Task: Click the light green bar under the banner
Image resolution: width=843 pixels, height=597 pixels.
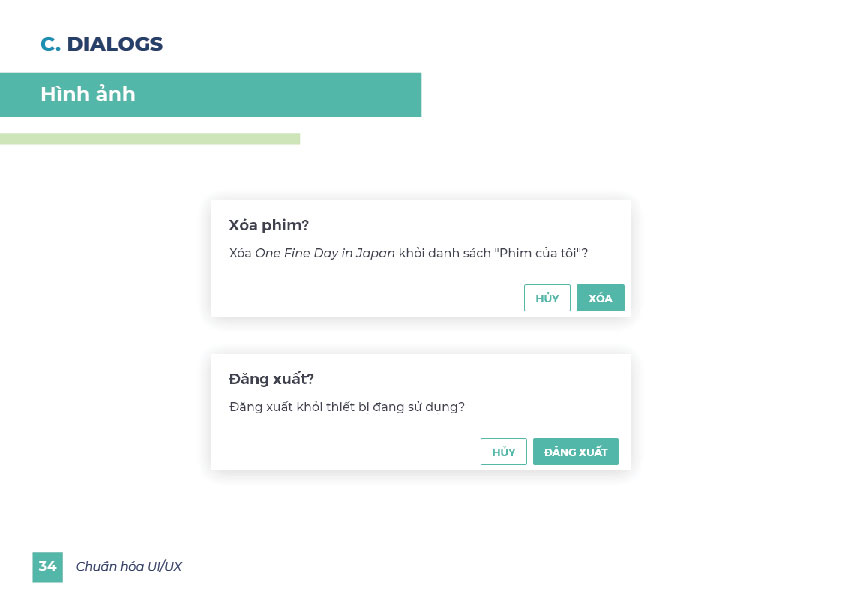Action: [150, 139]
